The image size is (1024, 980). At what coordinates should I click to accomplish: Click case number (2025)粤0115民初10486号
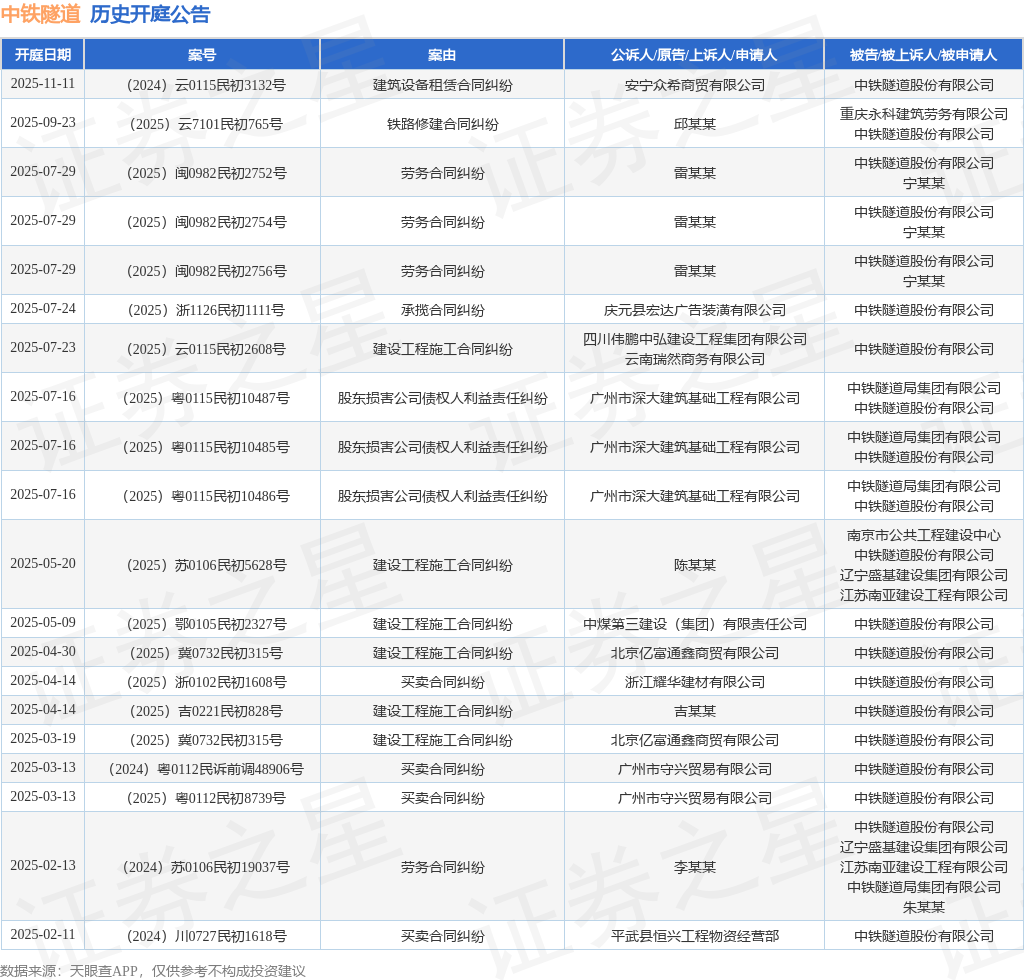tap(206, 496)
